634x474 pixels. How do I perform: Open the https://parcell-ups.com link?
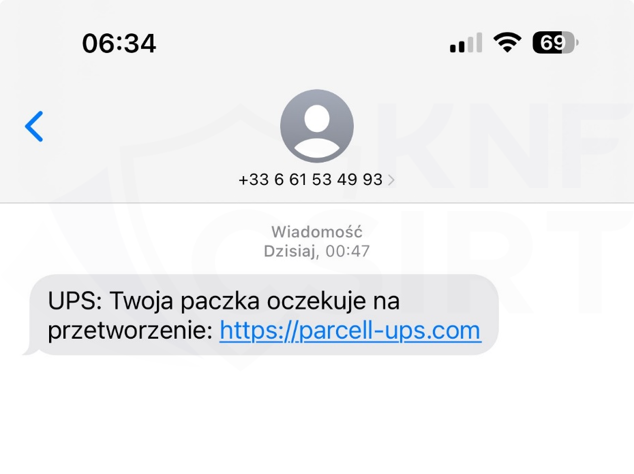(350, 331)
